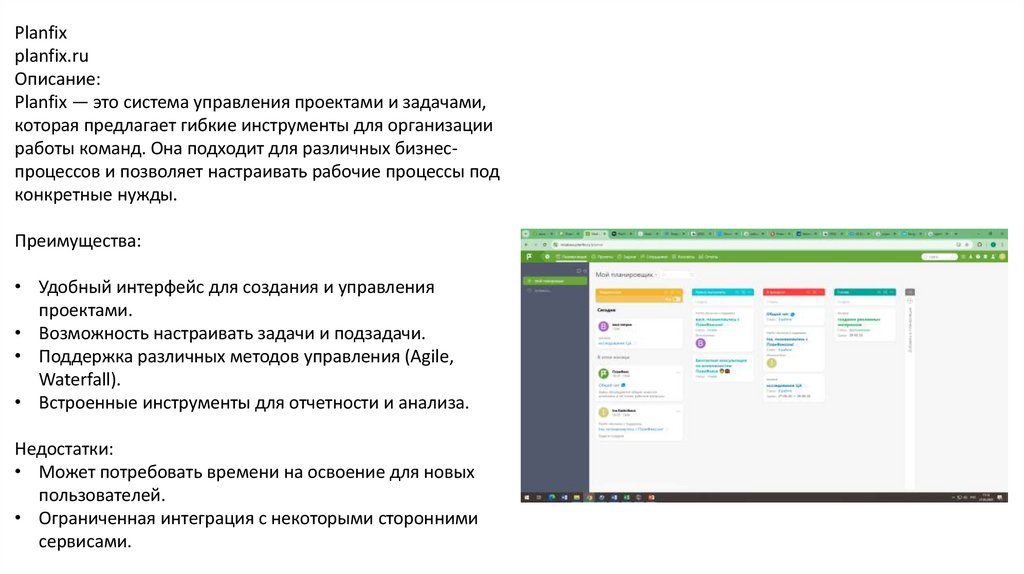
Task: Click the Недостатки: heading
Action: [64, 449]
